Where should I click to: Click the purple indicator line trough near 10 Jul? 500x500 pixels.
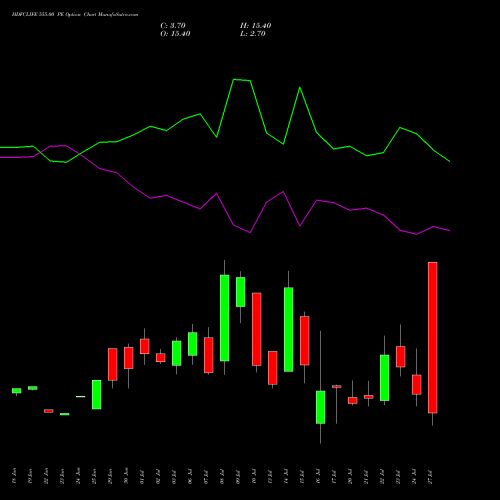pos(250,232)
